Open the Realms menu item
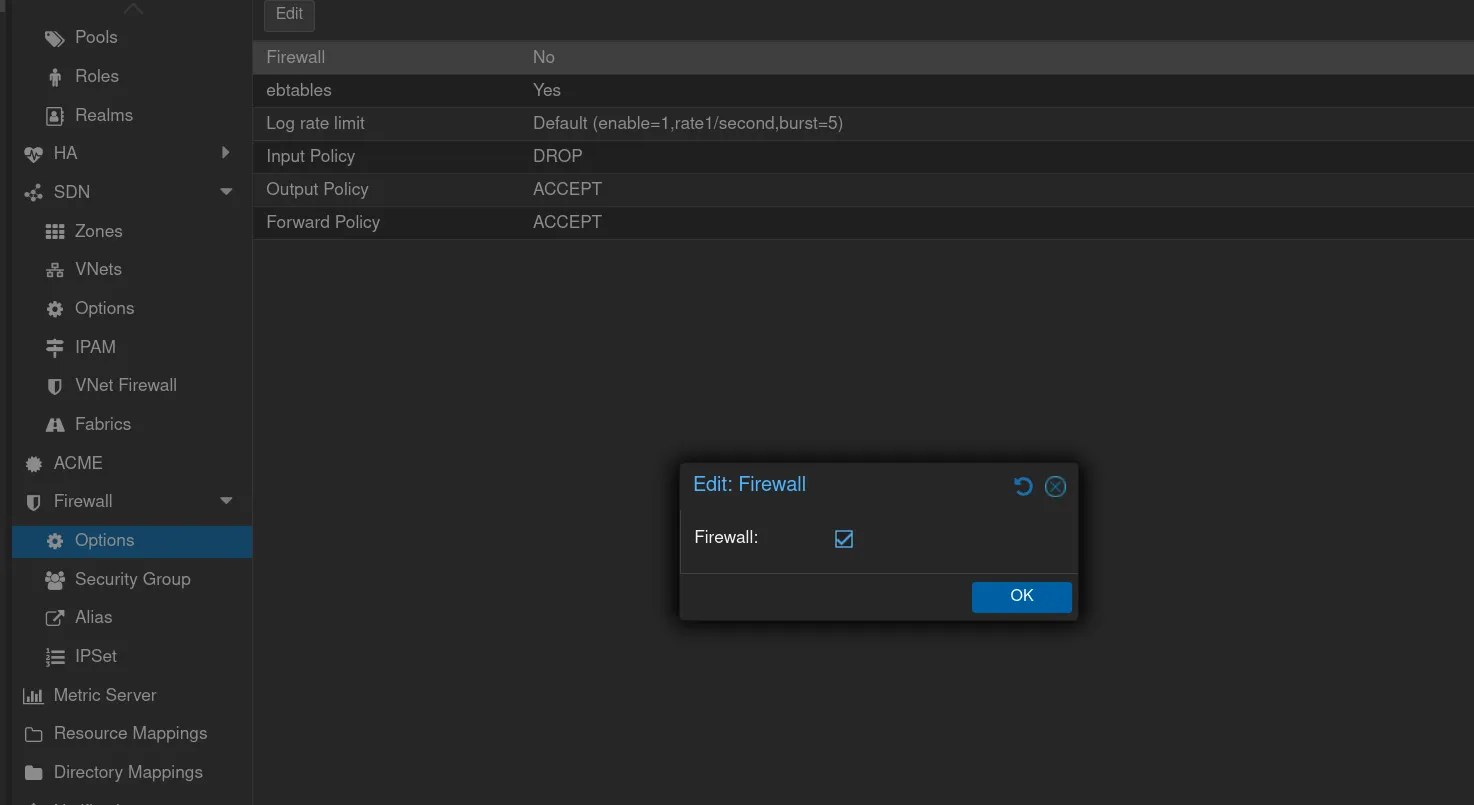This screenshot has height=805, width=1474. [103, 115]
